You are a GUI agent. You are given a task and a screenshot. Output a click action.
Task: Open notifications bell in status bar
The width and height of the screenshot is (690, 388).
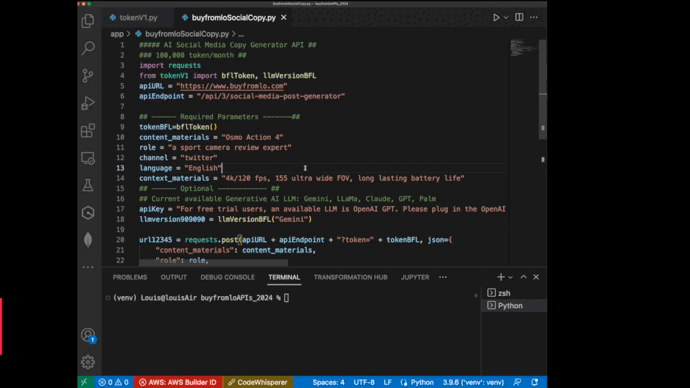pos(535,382)
